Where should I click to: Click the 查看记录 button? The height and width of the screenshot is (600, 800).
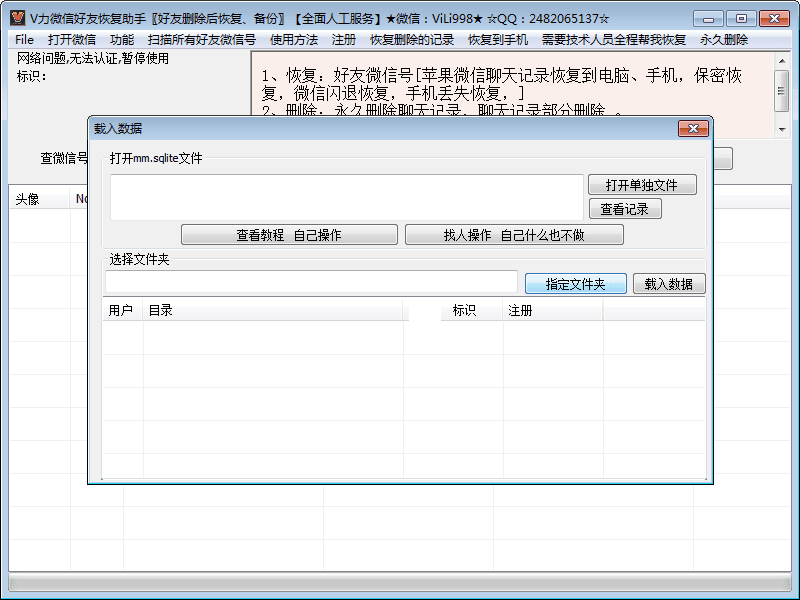tap(625, 209)
